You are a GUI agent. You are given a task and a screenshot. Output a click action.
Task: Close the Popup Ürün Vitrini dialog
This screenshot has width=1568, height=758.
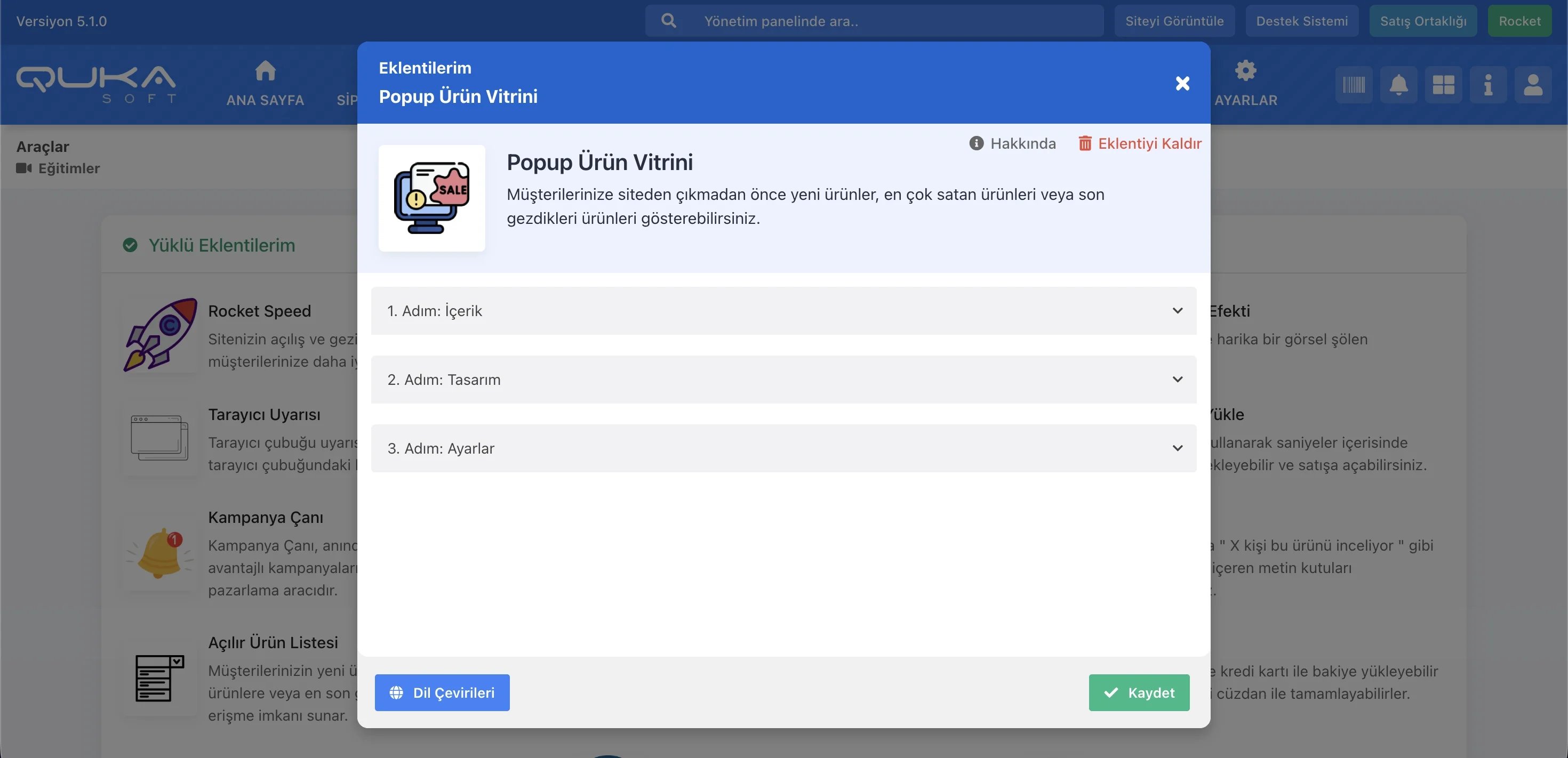point(1182,83)
